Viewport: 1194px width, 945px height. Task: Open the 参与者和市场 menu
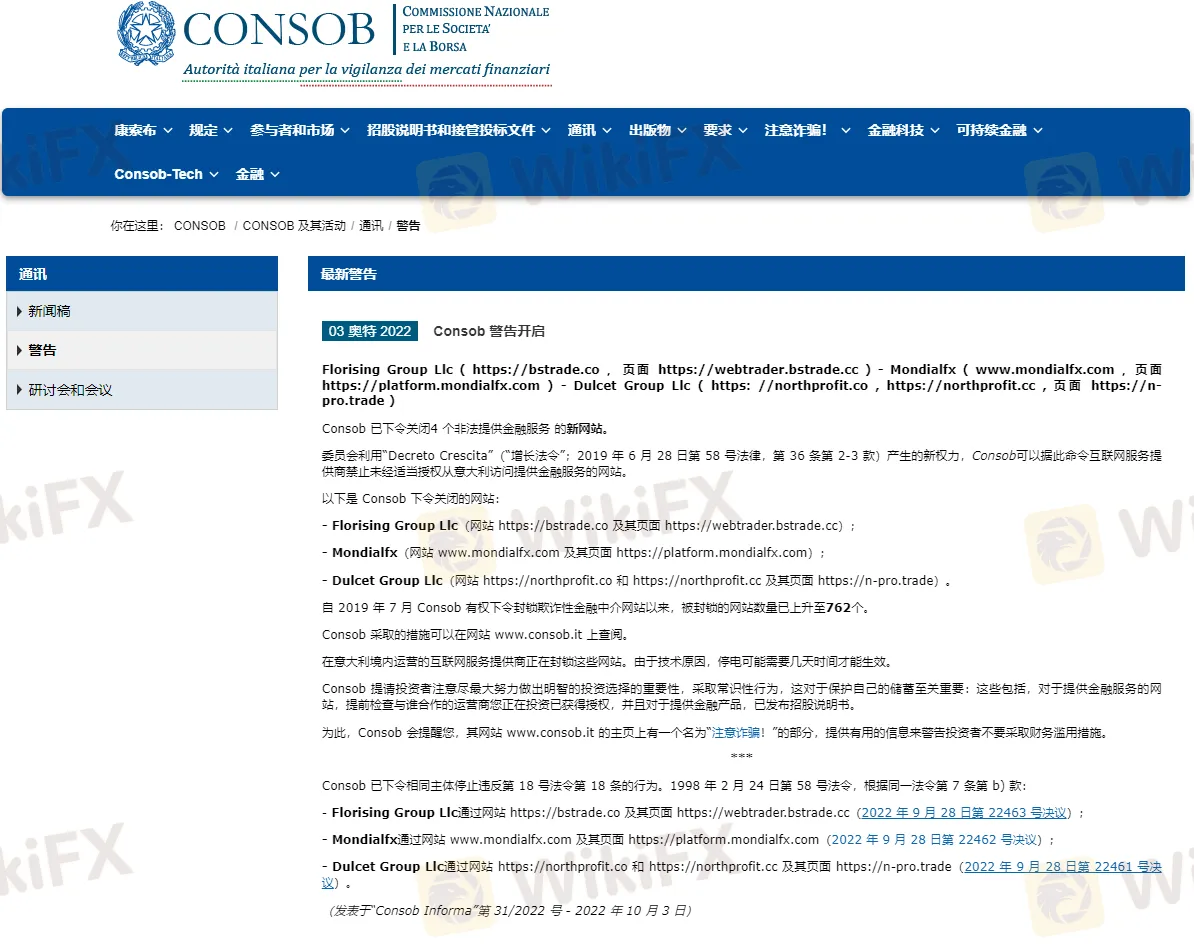pyautogui.click(x=292, y=130)
